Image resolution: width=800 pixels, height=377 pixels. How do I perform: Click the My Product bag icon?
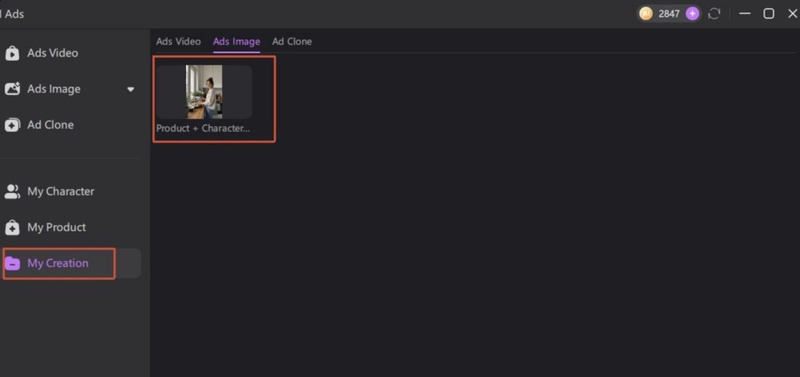coord(12,227)
